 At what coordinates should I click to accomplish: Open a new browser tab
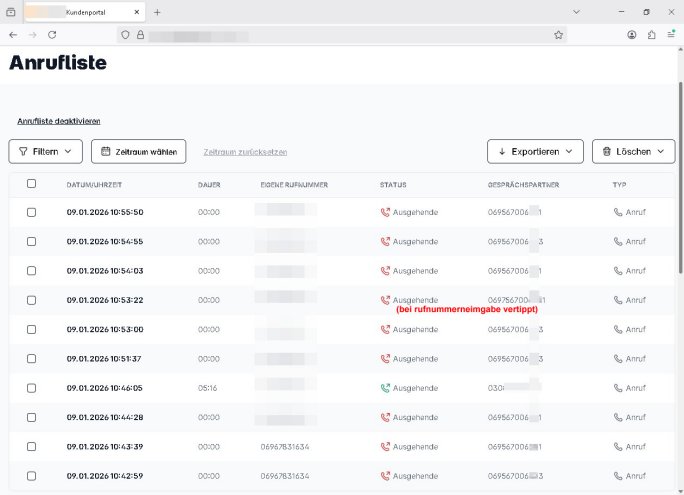pyautogui.click(x=157, y=12)
